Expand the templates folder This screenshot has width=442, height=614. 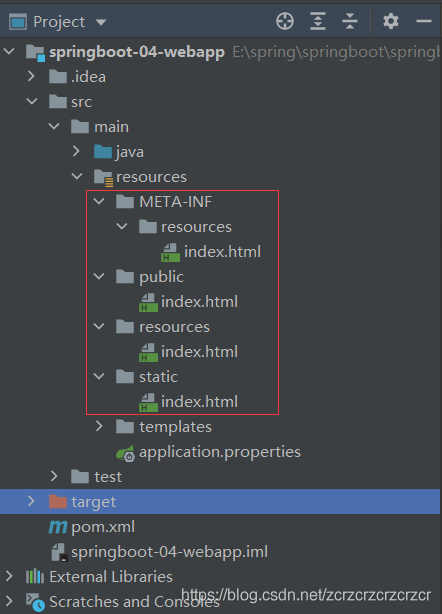tap(99, 426)
